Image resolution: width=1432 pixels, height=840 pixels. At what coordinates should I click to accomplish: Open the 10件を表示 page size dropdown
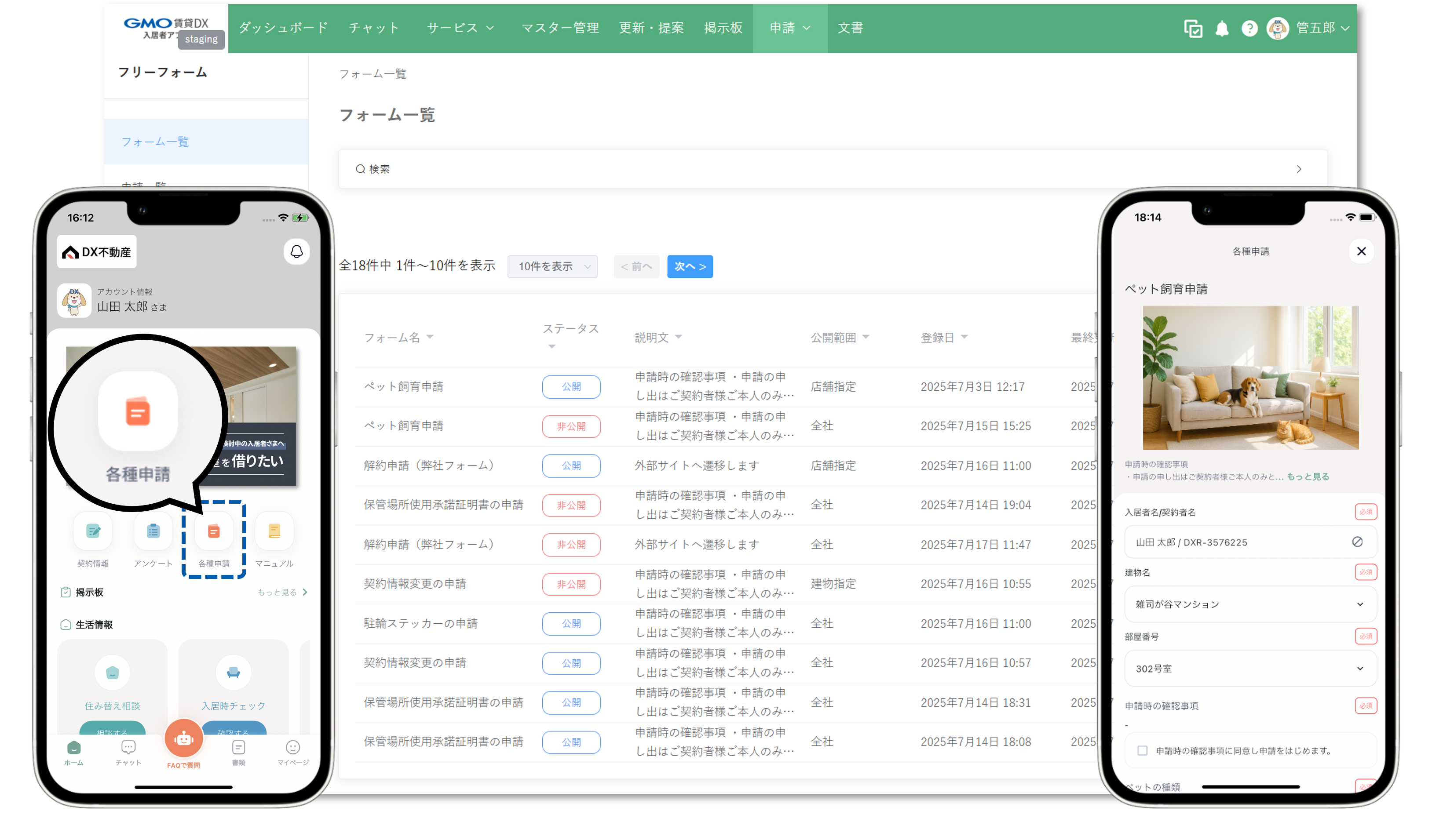click(x=552, y=266)
